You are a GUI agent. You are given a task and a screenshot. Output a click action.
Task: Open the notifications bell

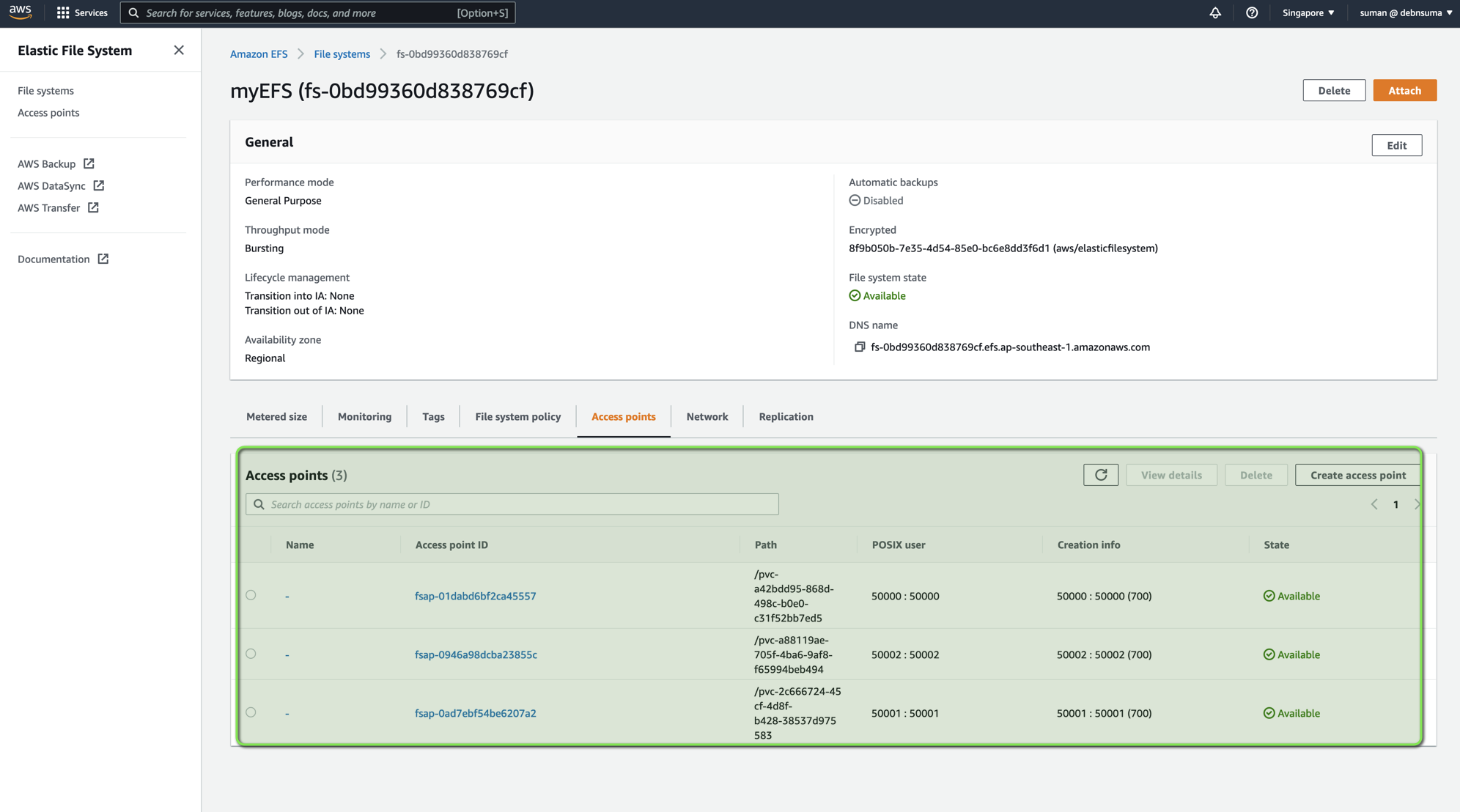tap(1215, 12)
